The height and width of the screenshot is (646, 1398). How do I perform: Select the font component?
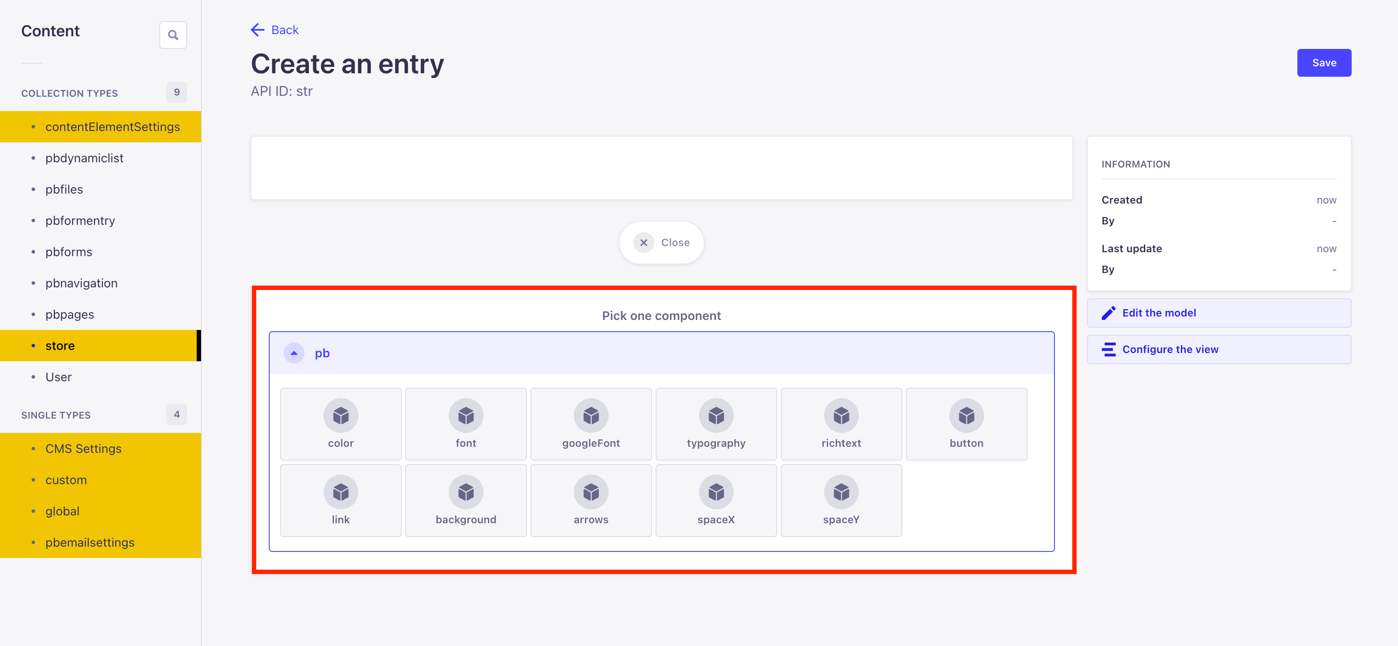(x=465, y=423)
